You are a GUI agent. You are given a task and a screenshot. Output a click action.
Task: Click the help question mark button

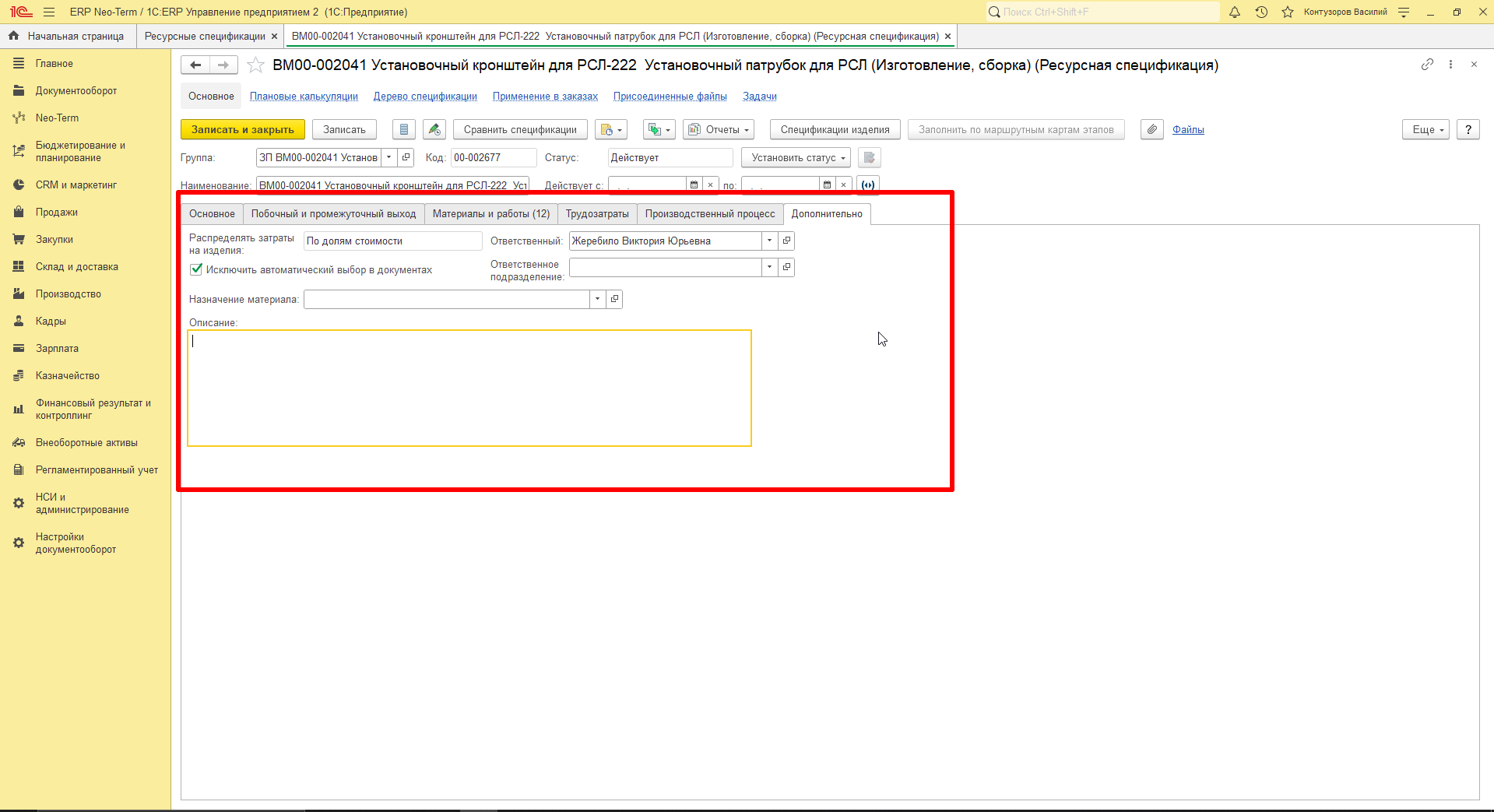pos(1468,129)
